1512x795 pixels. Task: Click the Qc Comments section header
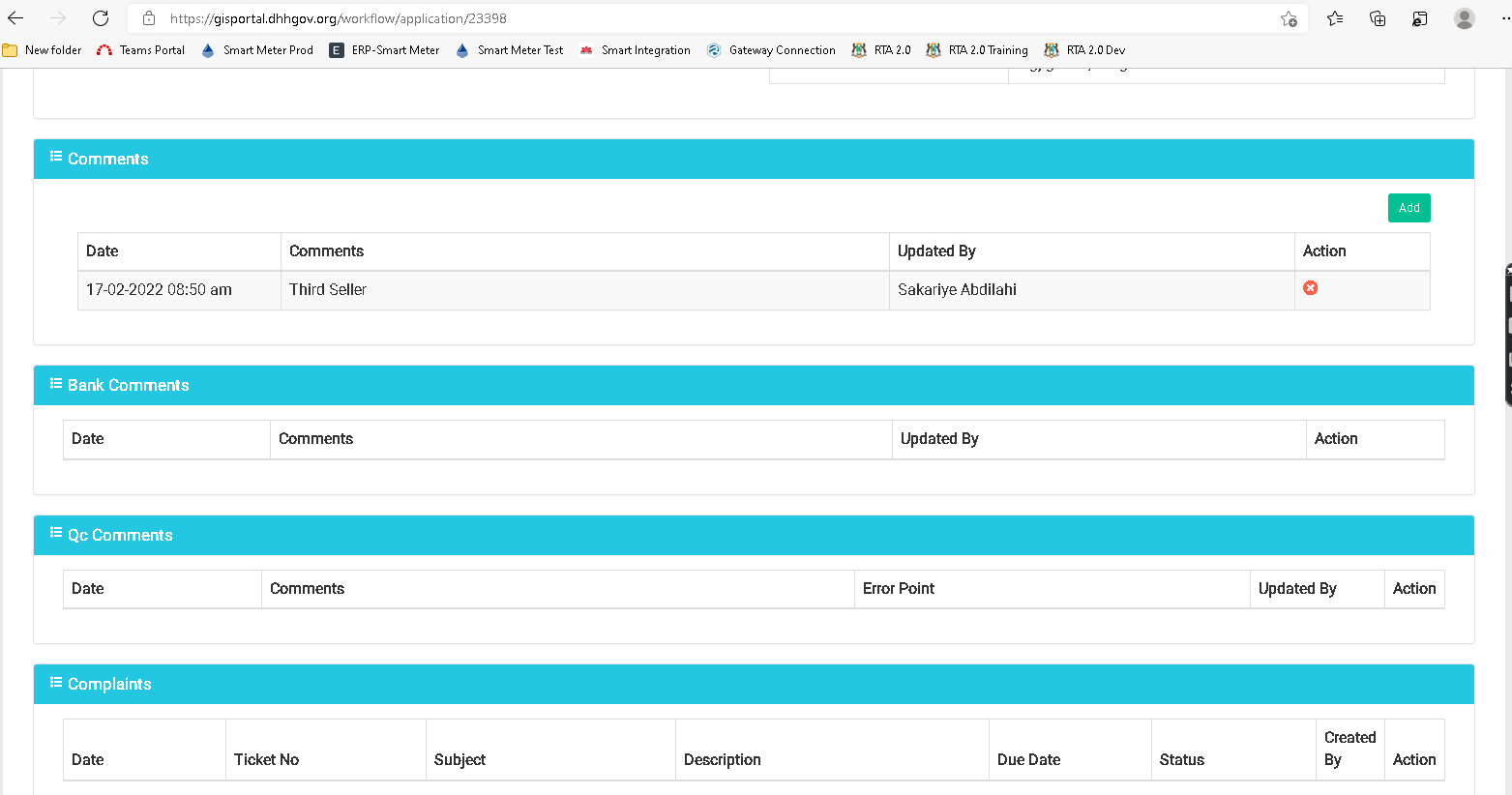pyautogui.click(x=754, y=535)
